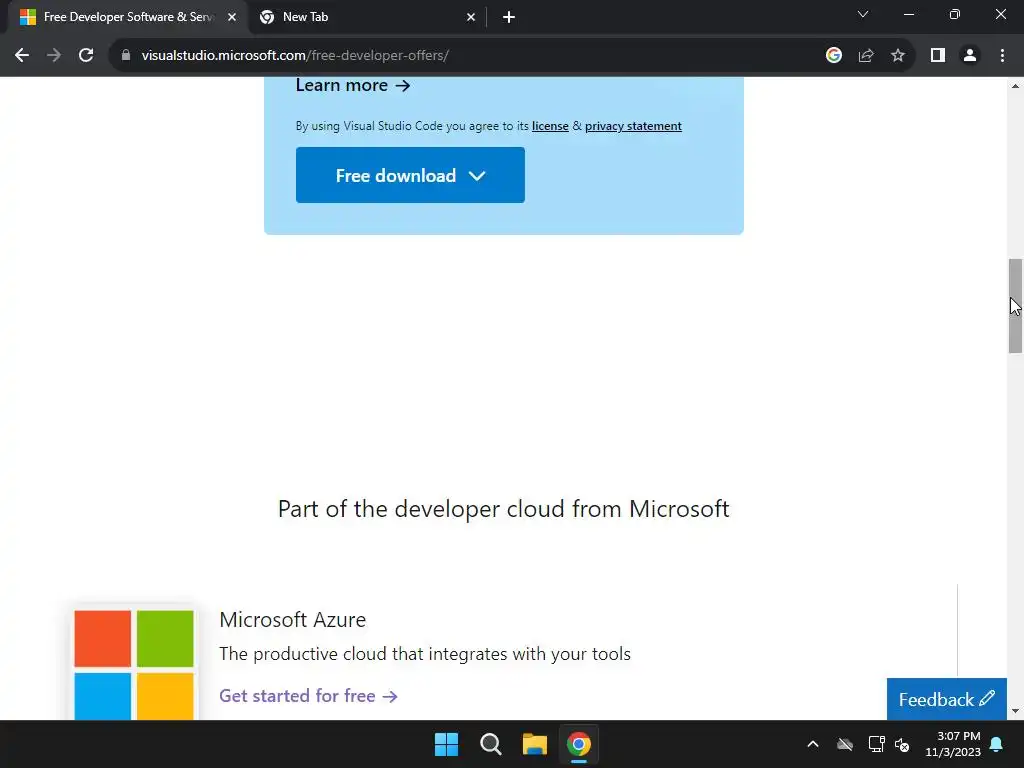Bookmark this tab with star icon
1024x768 pixels.
pos(898,56)
